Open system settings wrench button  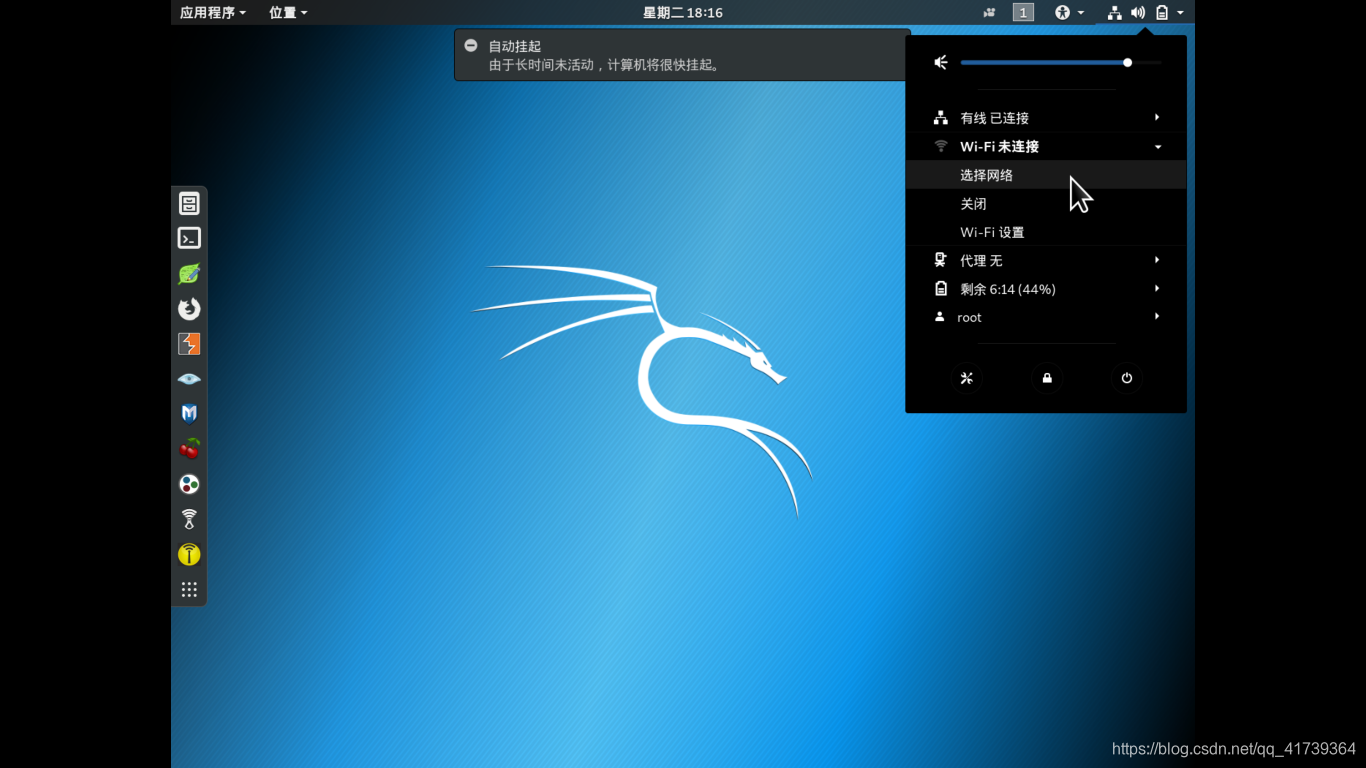pos(966,378)
